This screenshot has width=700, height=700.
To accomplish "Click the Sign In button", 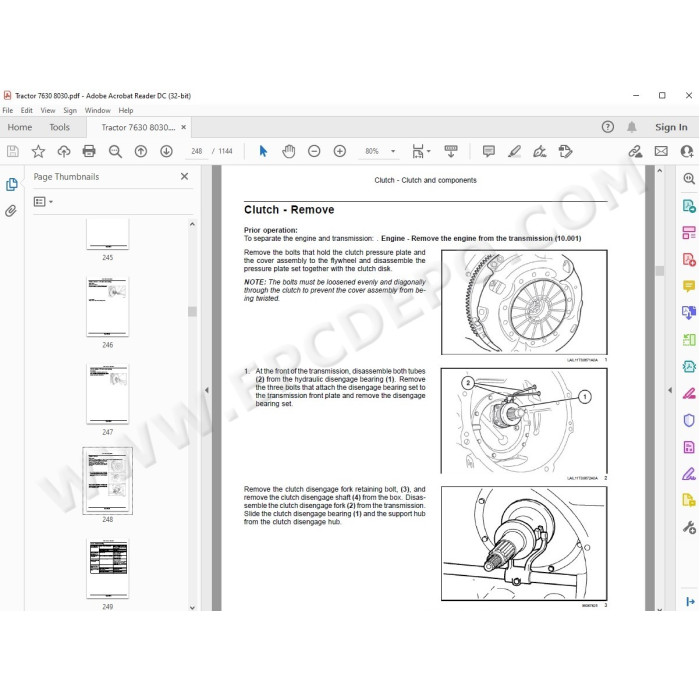I will pyautogui.click(x=671, y=127).
